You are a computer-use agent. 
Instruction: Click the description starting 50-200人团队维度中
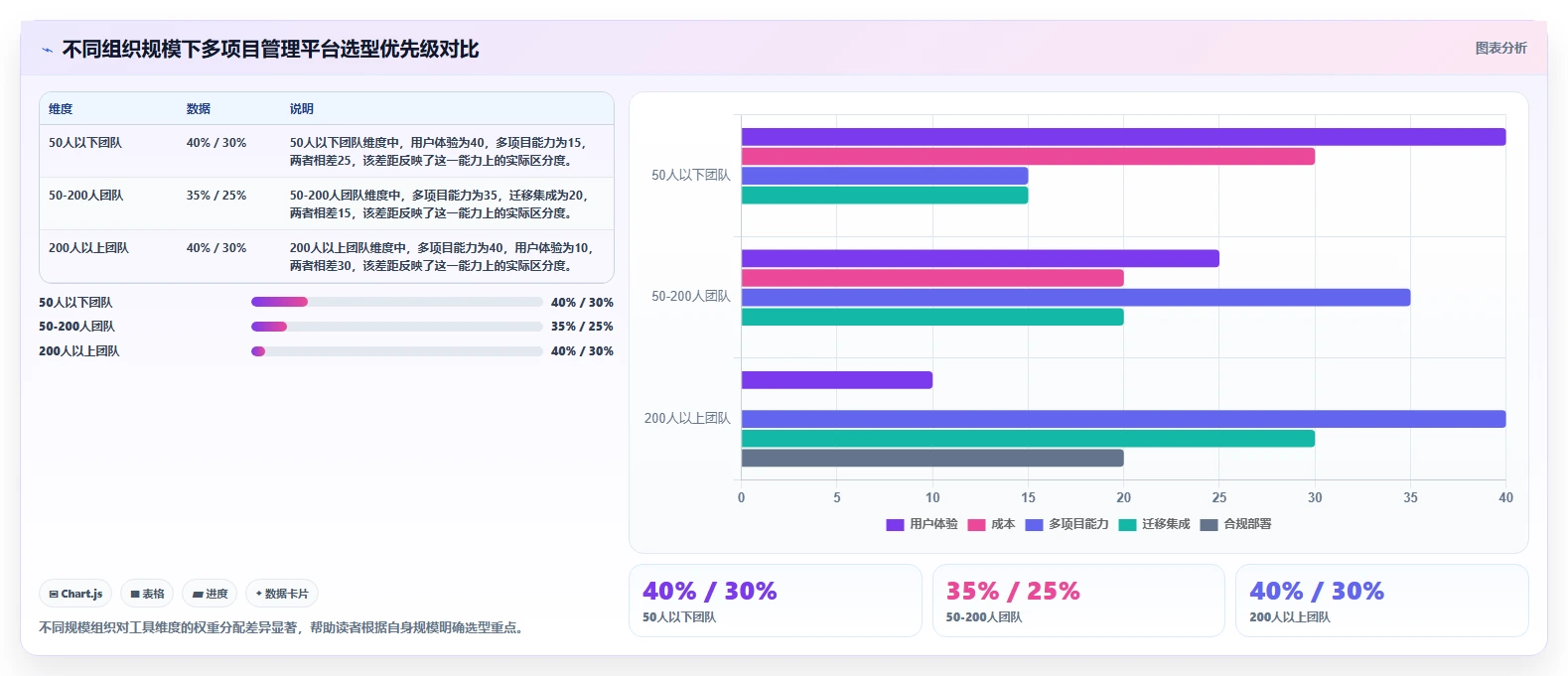pos(439,204)
